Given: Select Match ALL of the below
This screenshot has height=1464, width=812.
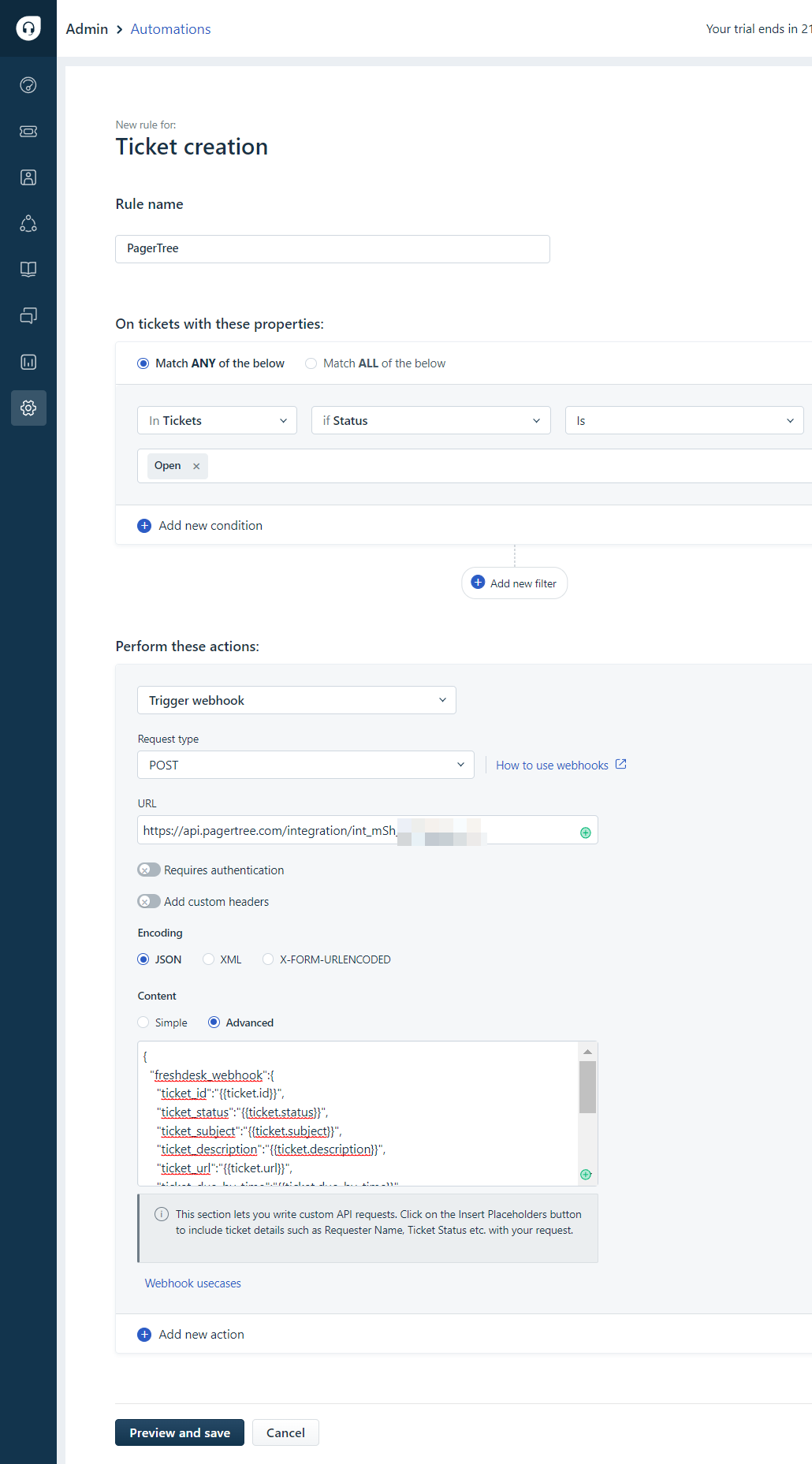Looking at the screenshot, I should pyautogui.click(x=311, y=363).
